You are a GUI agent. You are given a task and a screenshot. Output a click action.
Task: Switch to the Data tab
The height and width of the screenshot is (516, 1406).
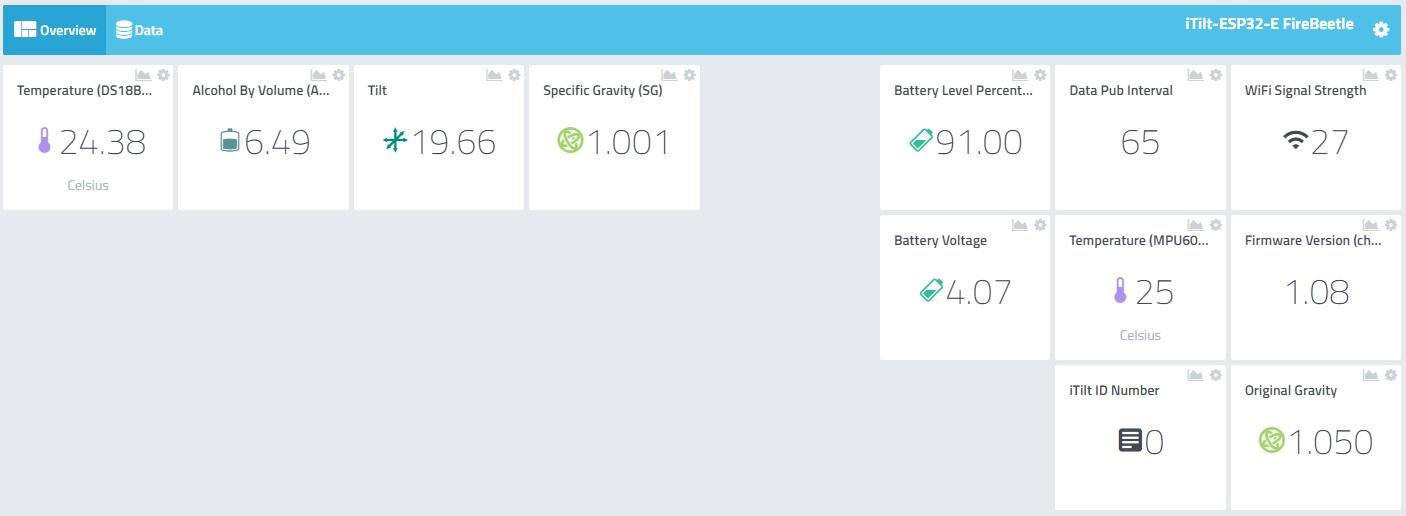[139, 30]
